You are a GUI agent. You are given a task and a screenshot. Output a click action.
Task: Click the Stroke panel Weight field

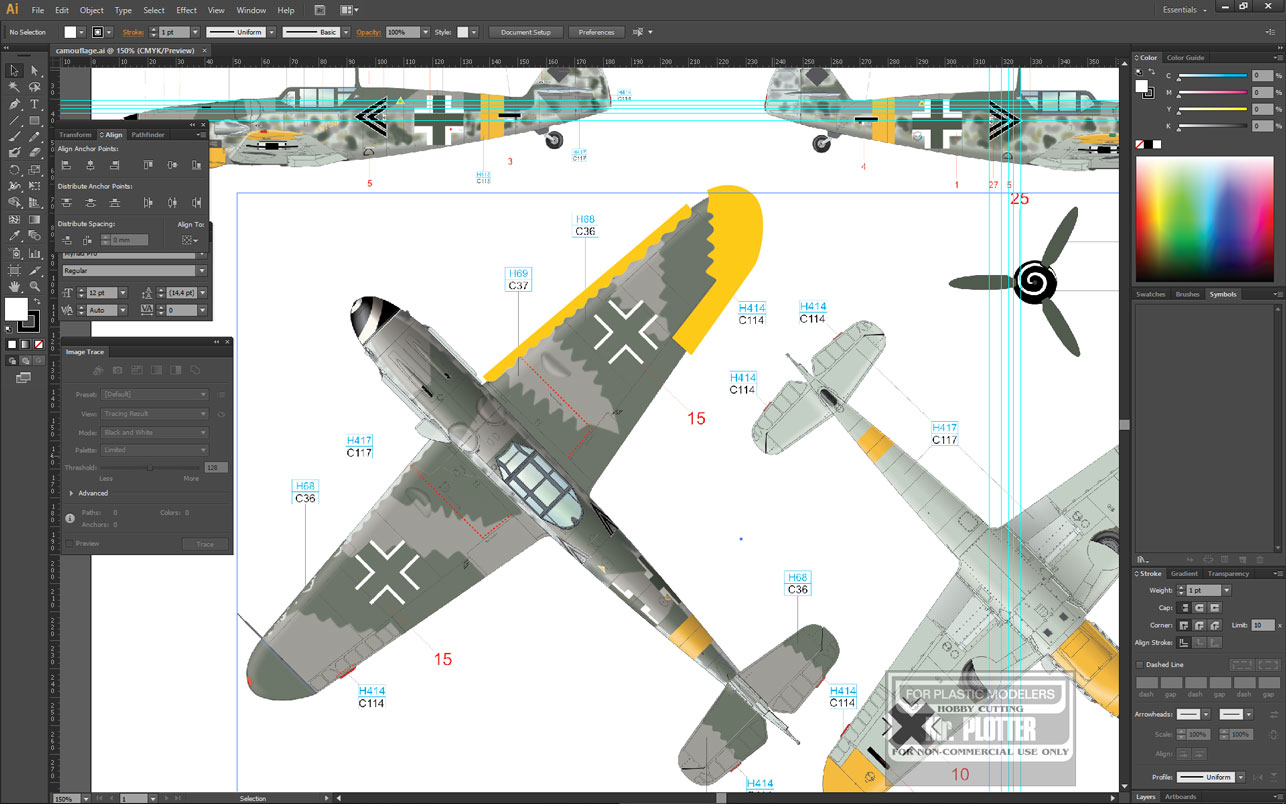1203,590
